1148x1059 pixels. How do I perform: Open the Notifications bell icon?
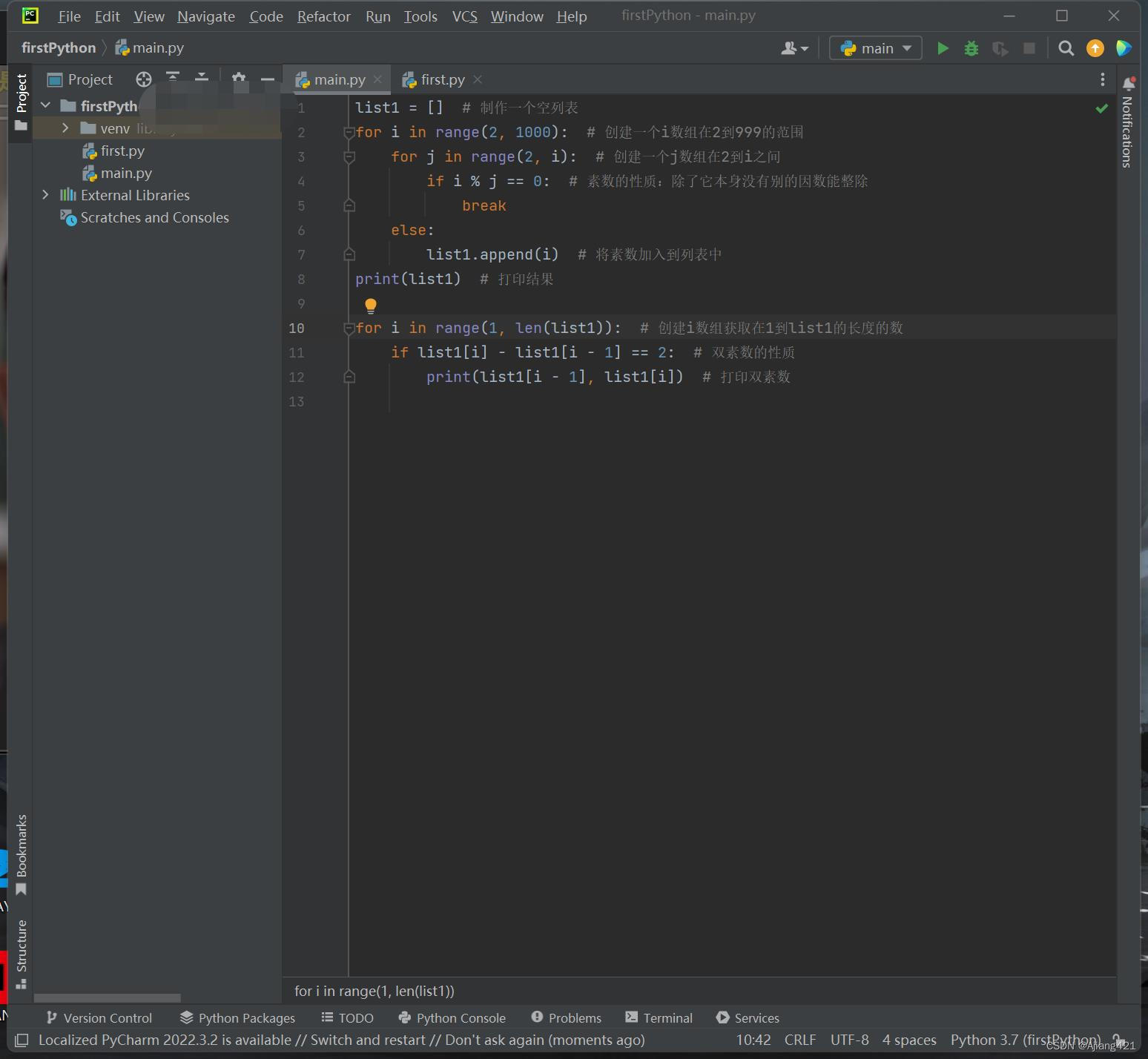point(1129,84)
